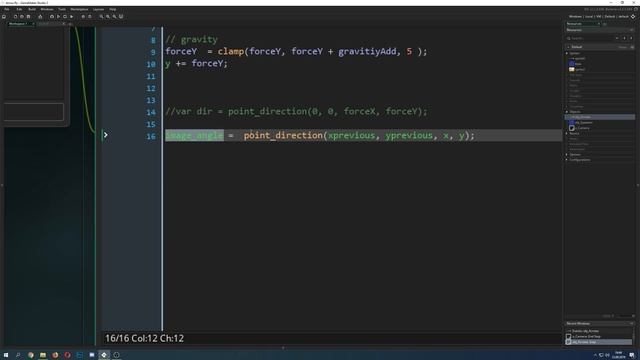Image resolution: width=640 pixels, height=360 pixels.
Task: Click the zoom out toolbar icon
Action: click(x=101, y=17)
